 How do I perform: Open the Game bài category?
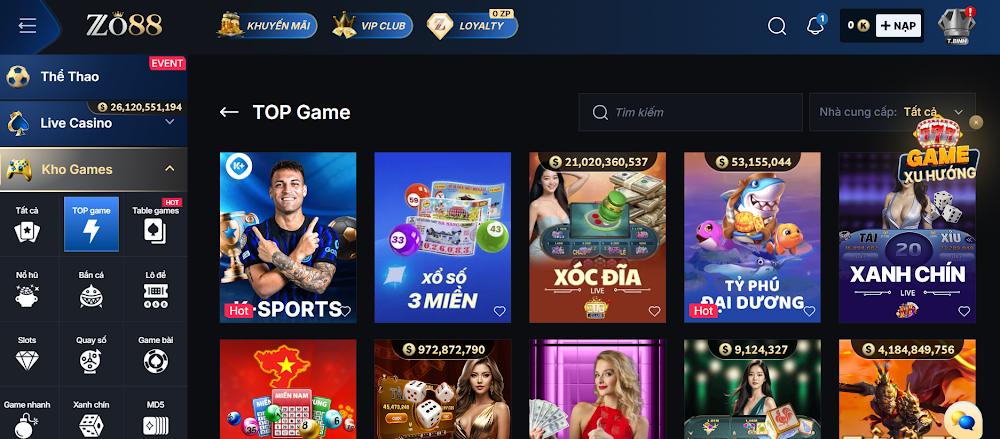click(x=156, y=354)
